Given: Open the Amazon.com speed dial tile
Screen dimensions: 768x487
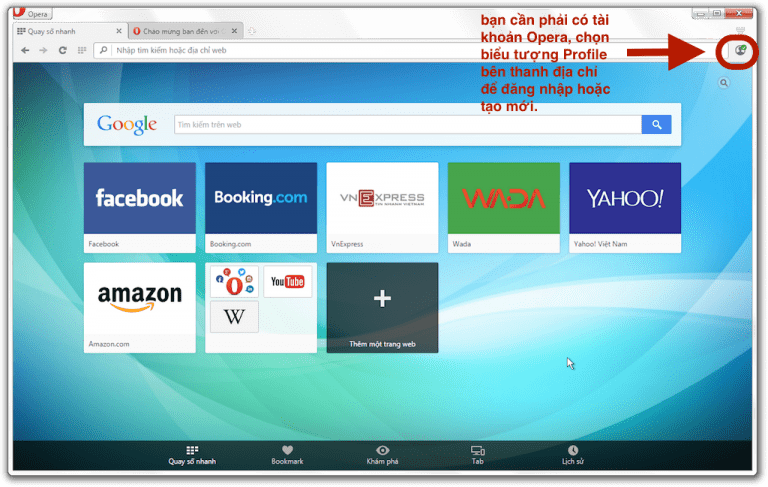Looking at the screenshot, I should coord(140,308).
